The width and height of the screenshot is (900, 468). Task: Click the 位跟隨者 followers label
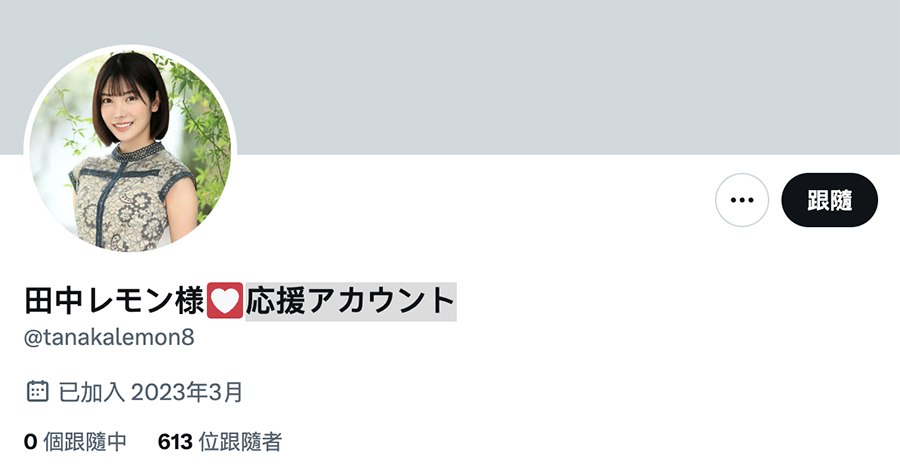[x=240, y=442]
